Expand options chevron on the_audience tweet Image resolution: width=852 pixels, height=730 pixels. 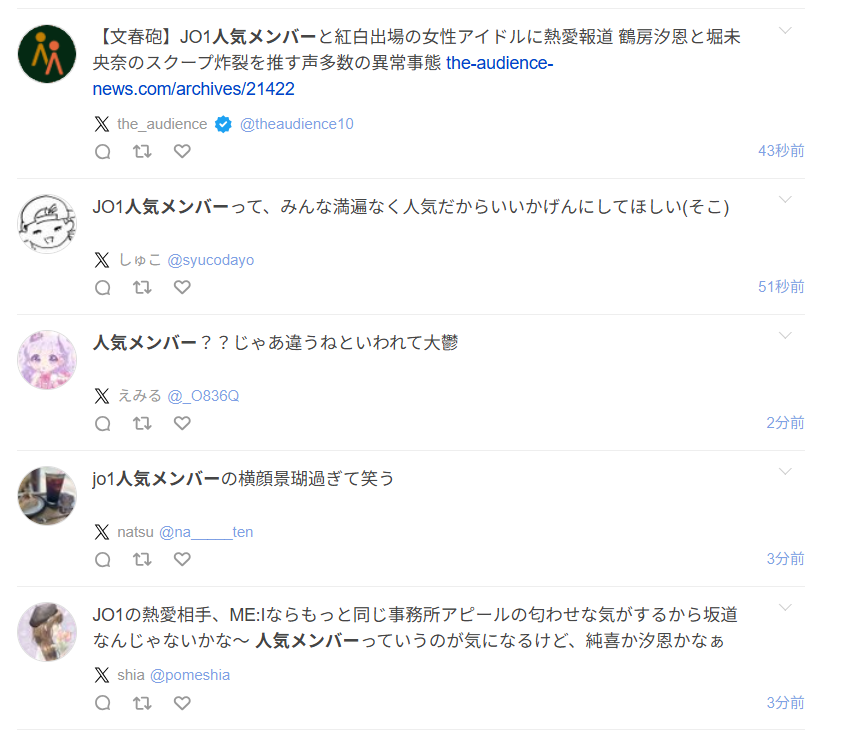[x=785, y=30]
